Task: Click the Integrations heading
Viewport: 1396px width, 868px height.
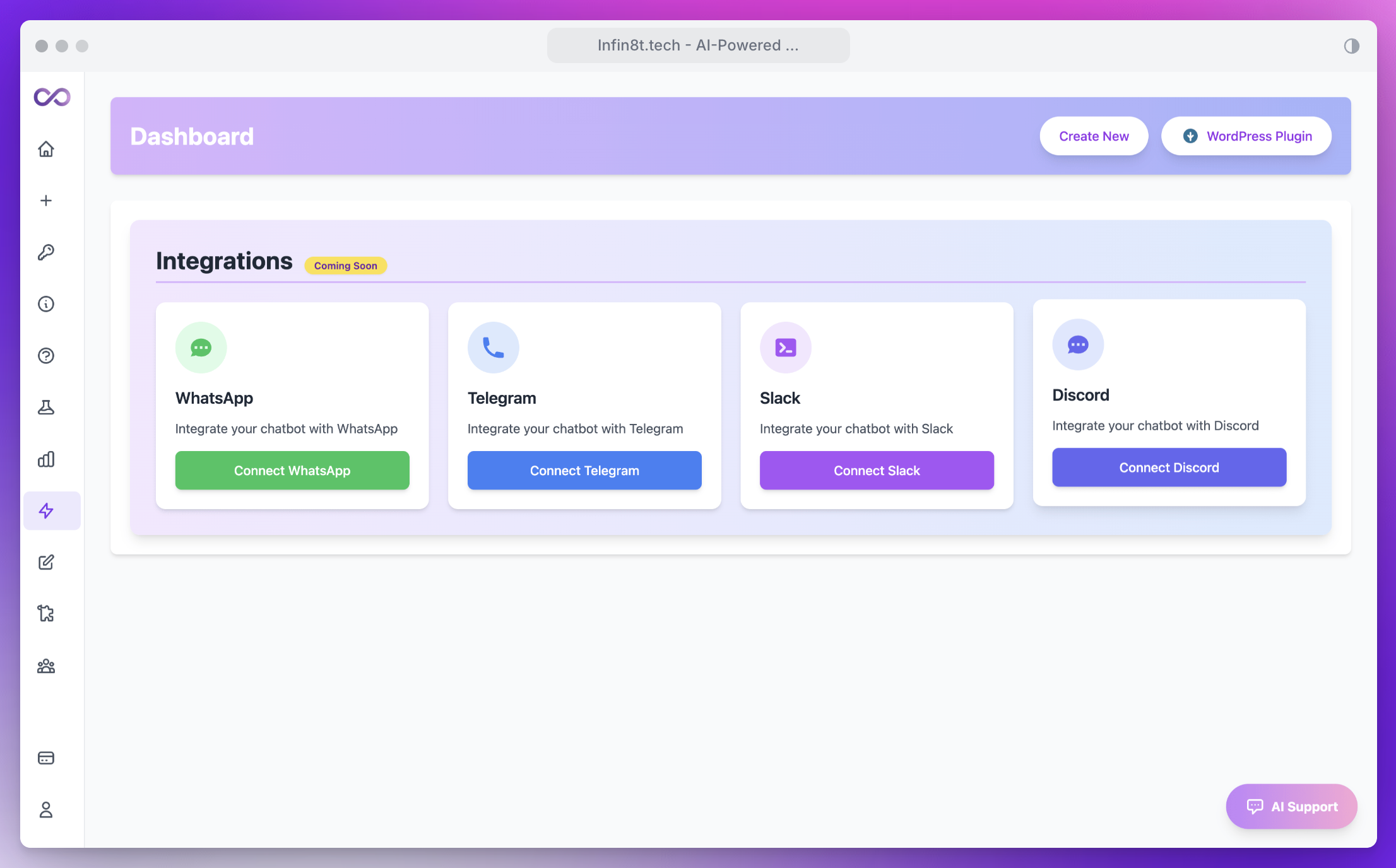Action: pyautogui.click(x=224, y=261)
